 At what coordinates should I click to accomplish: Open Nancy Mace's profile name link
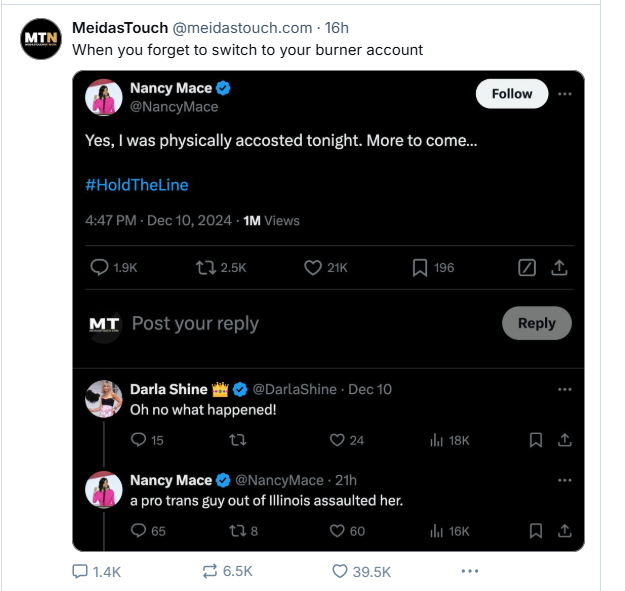coord(171,88)
